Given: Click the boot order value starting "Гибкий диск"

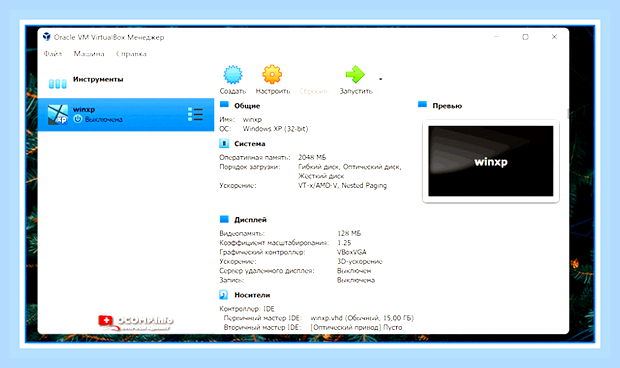Looking at the screenshot, I should click(x=350, y=171).
